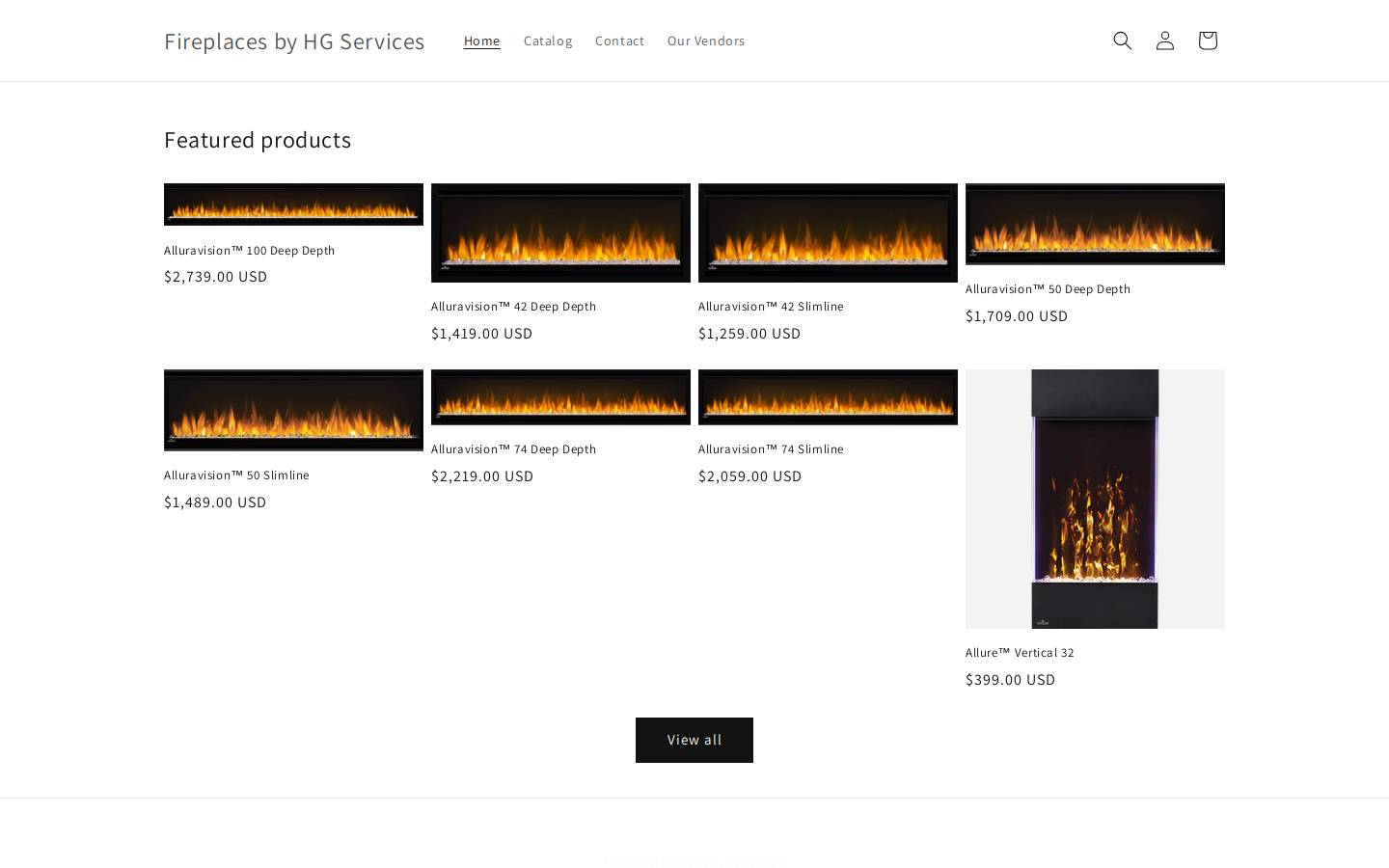
Task: Click the $399.00 USD price
Action: [x=1011, y=680]
